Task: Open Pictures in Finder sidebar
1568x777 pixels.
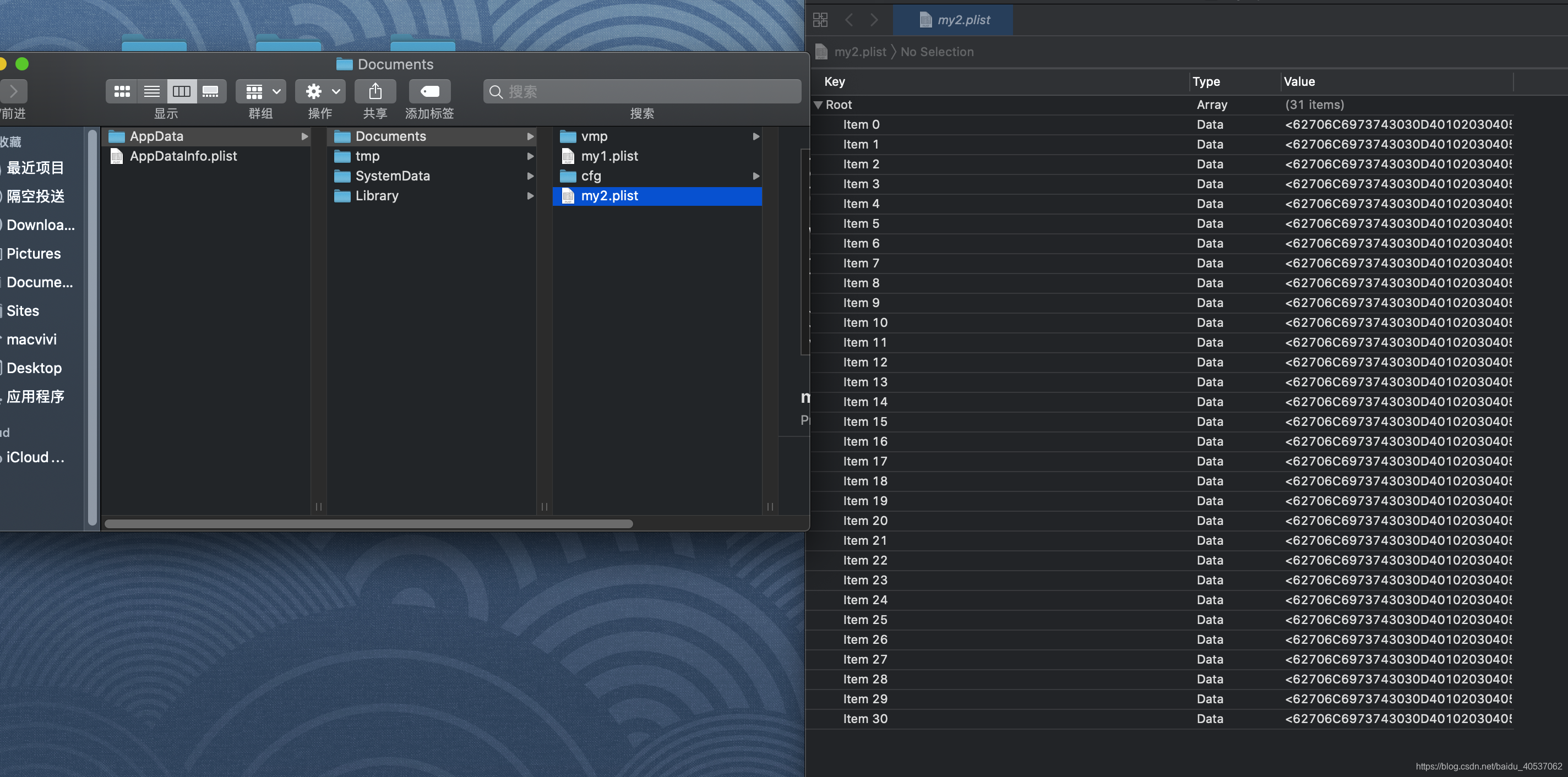Action: tap(34, 254)
